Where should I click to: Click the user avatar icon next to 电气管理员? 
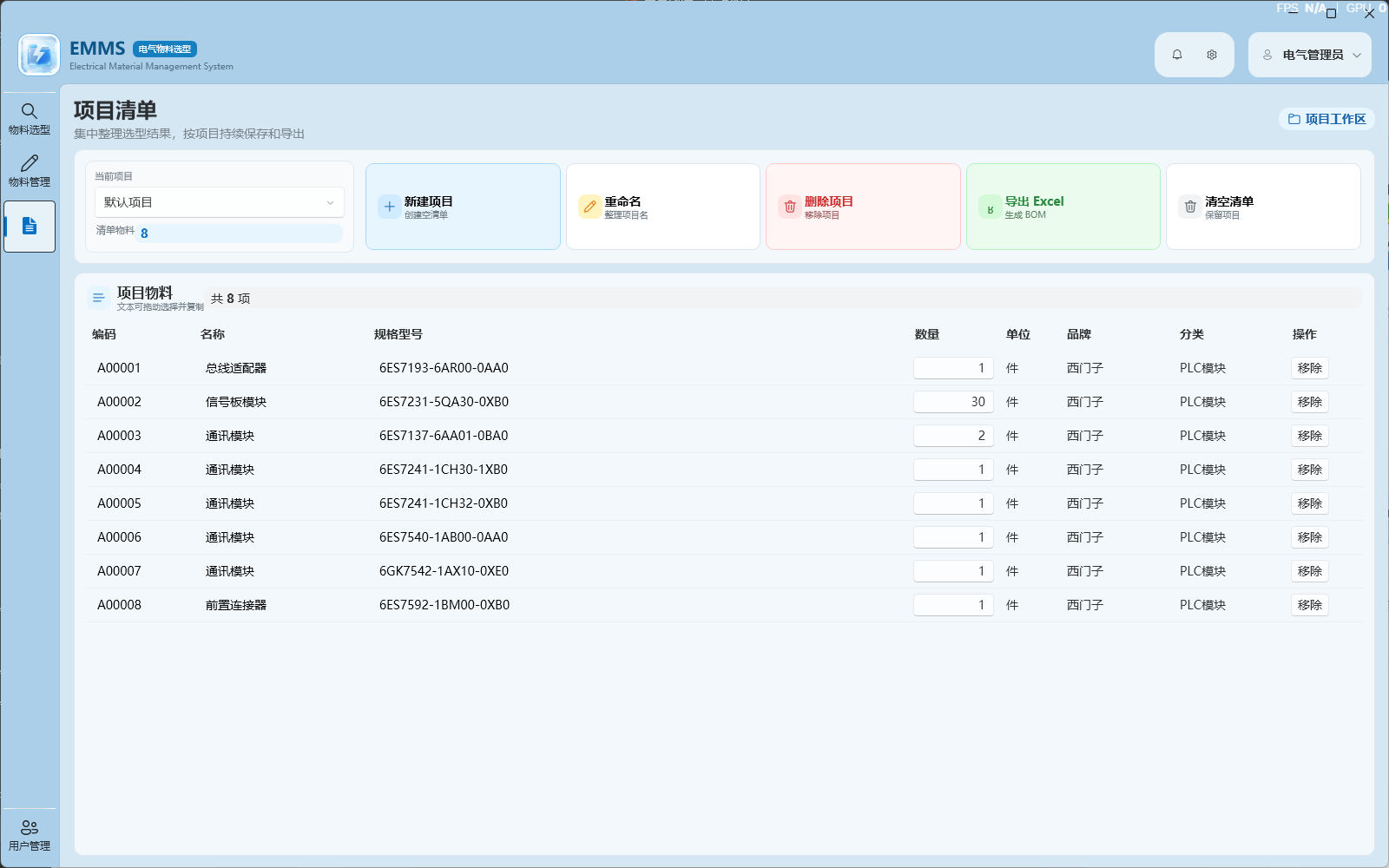[1267, 55]
